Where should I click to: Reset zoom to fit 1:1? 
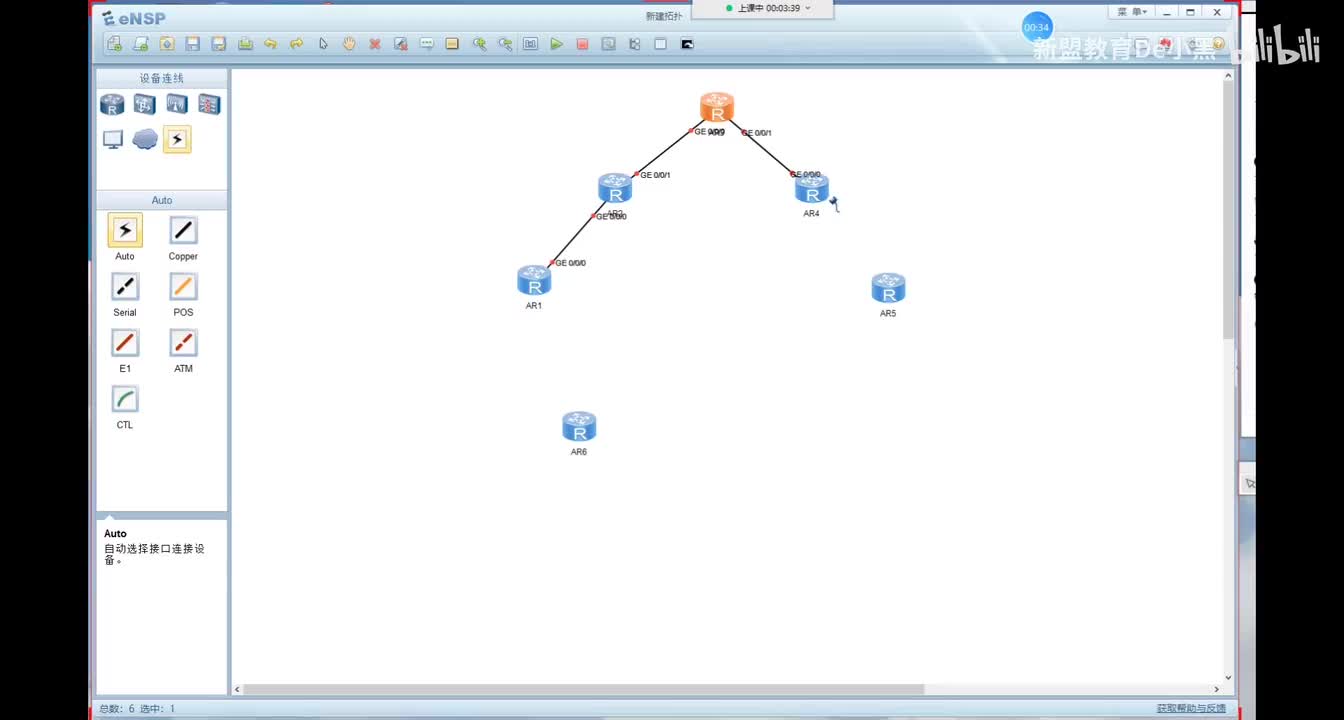tap(531, 44)
